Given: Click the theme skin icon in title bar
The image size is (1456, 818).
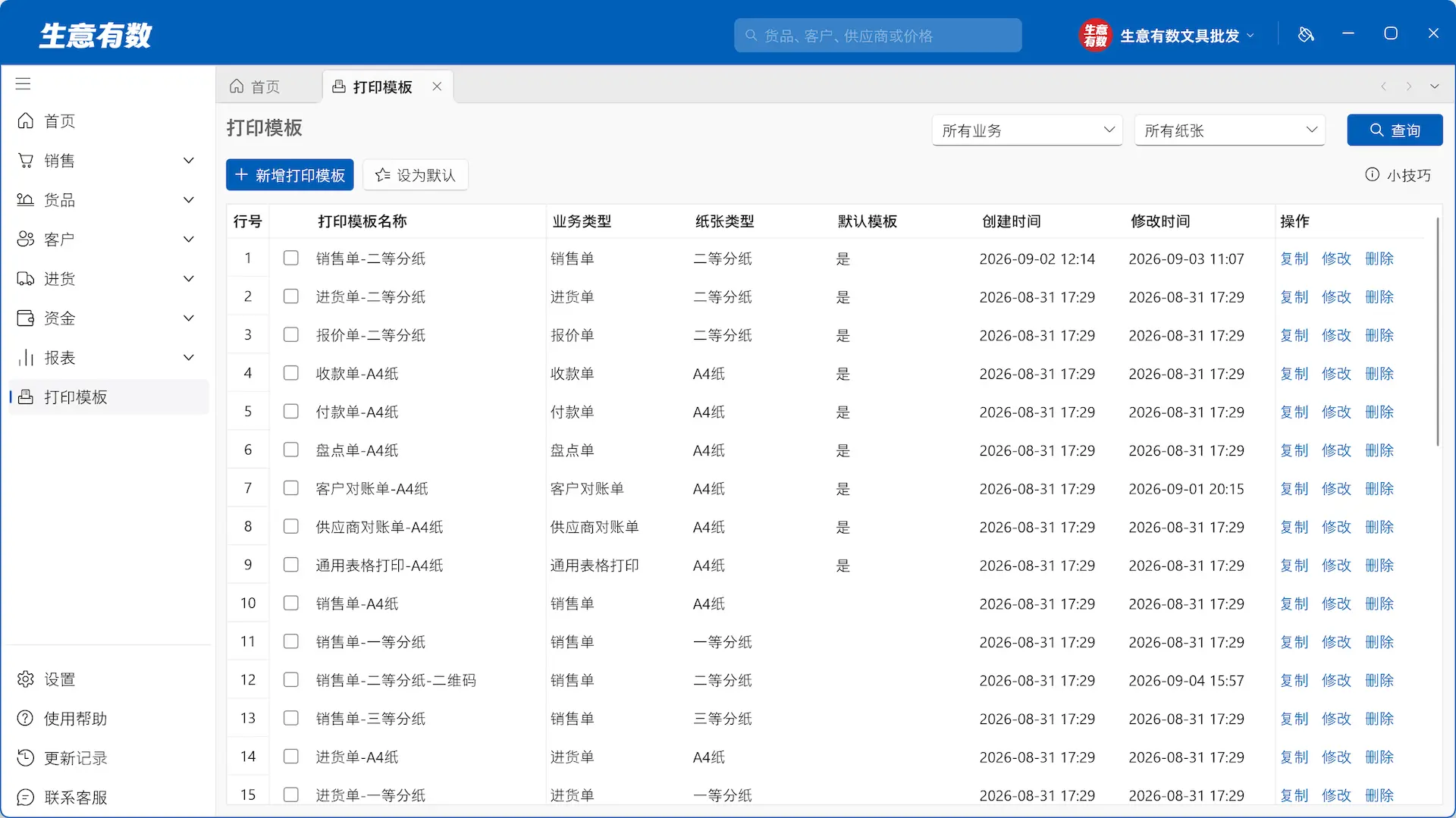Looking at the screenshot, I should coord(1306,35).
